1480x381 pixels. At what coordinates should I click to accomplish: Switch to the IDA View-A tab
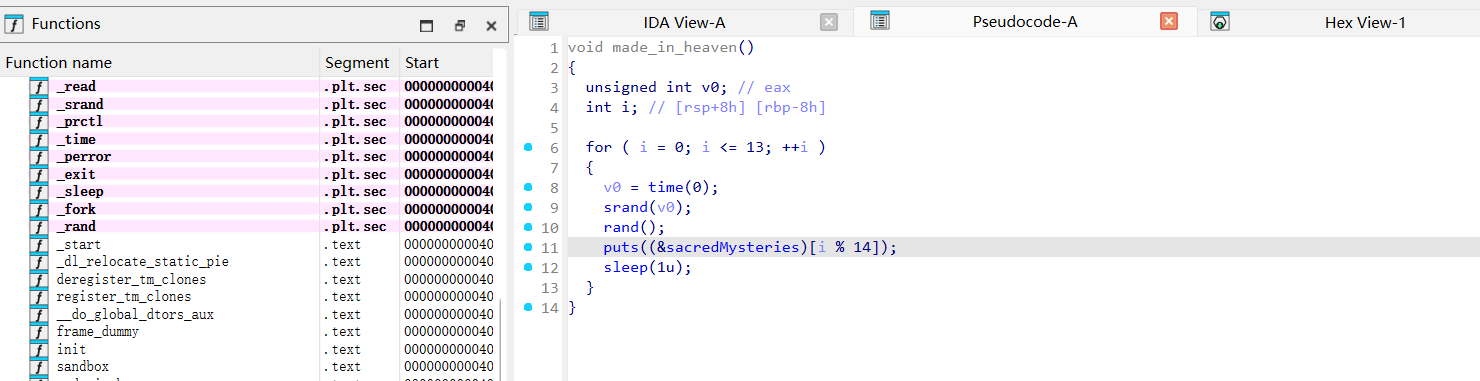(x=684, y=22)
